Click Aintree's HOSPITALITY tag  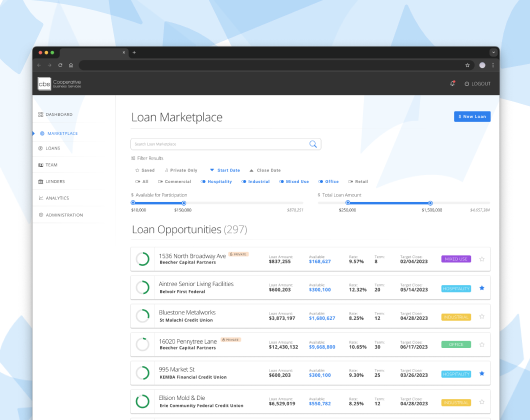pyautogui.click(x=456, y=289)
